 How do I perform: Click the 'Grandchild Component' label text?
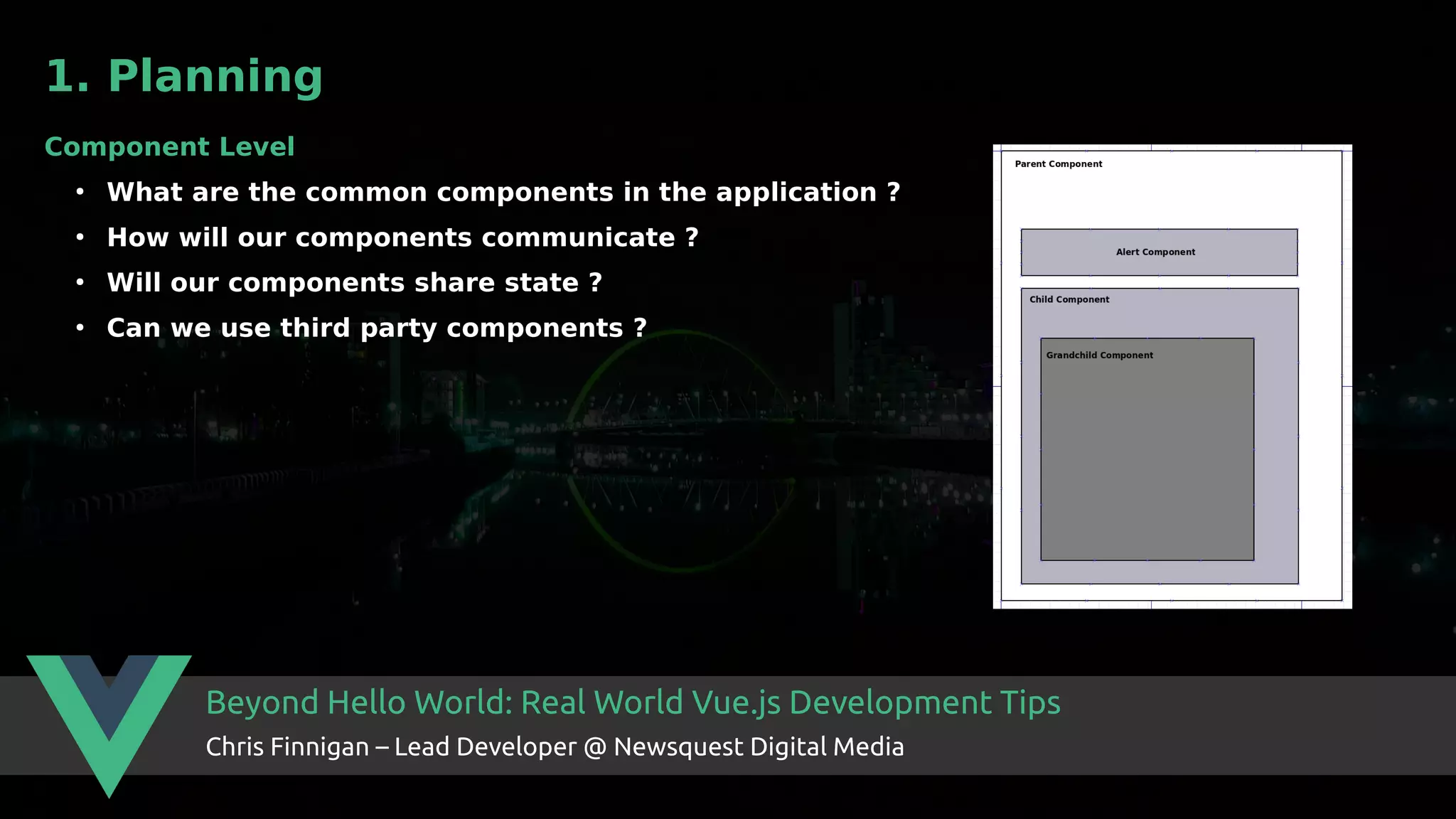pos(1099,355)
